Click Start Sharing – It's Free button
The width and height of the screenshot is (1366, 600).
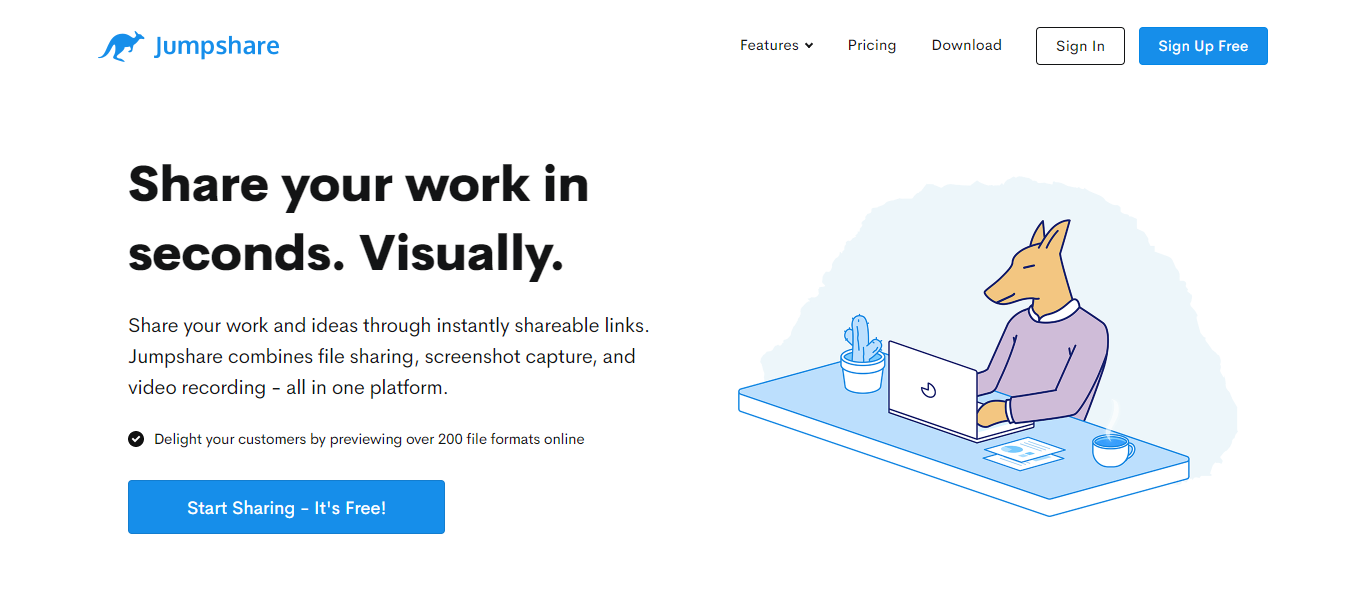(286, 507)
